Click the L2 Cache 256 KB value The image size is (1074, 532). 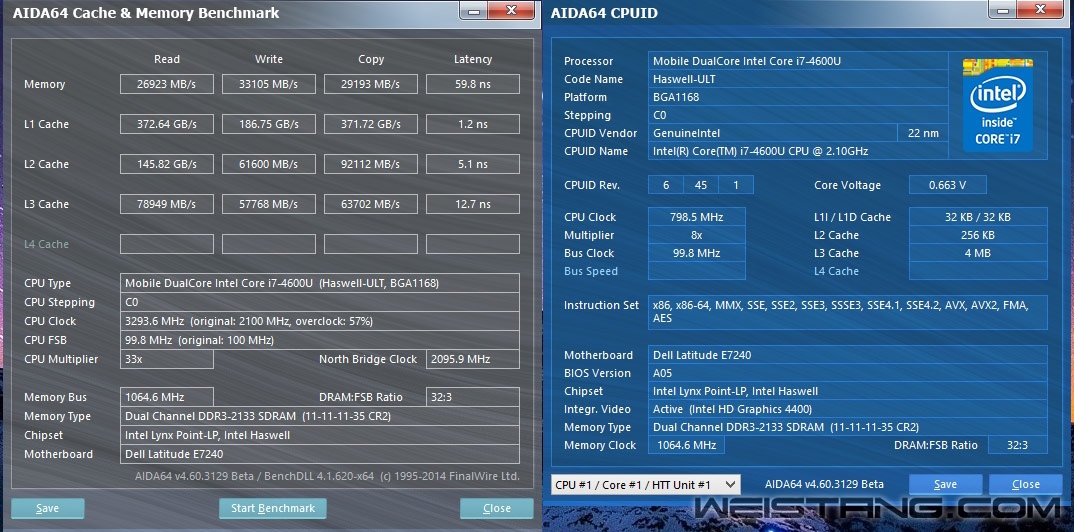point(977,235)
